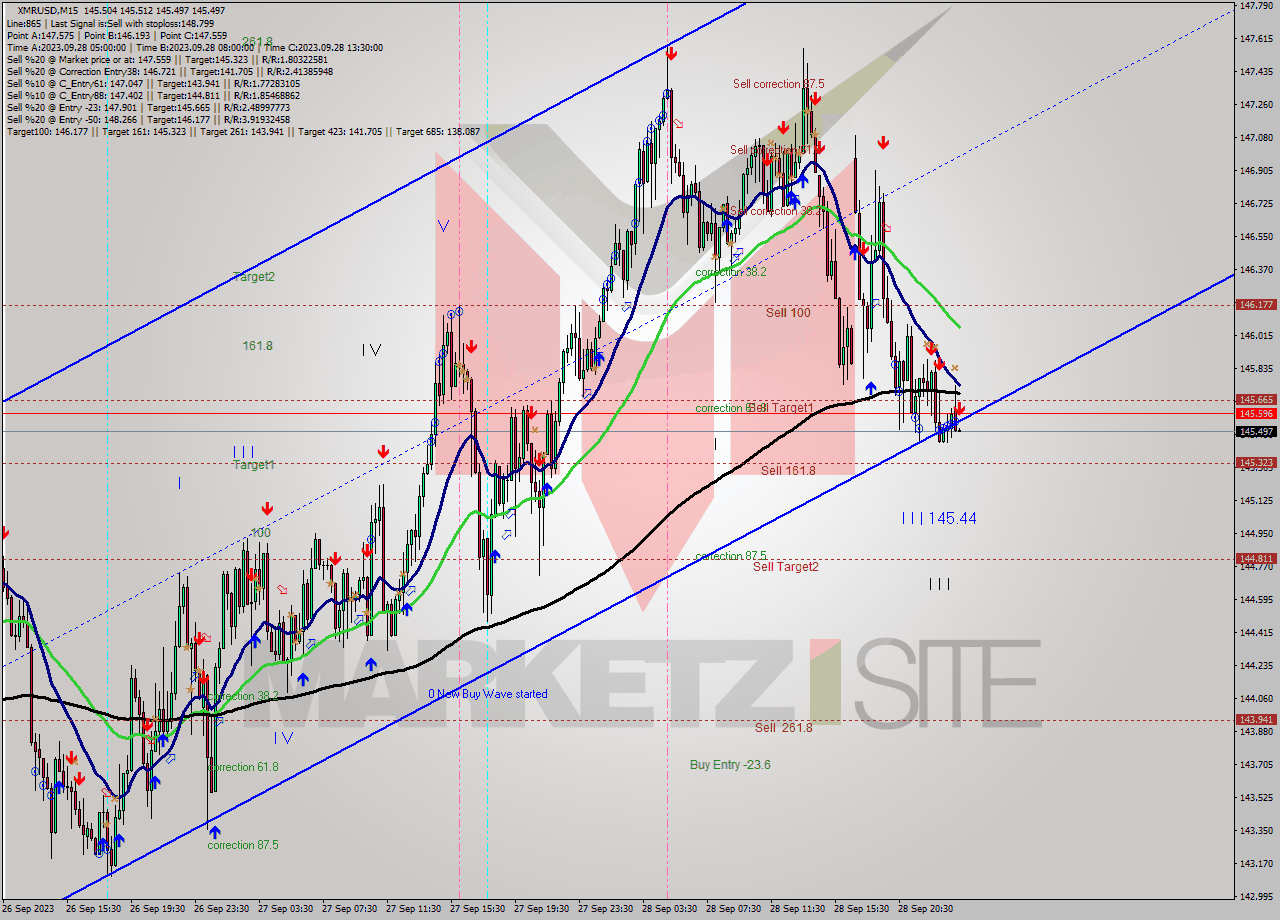Click the '28 Sep 15:30' time axis label

point(863,909)
